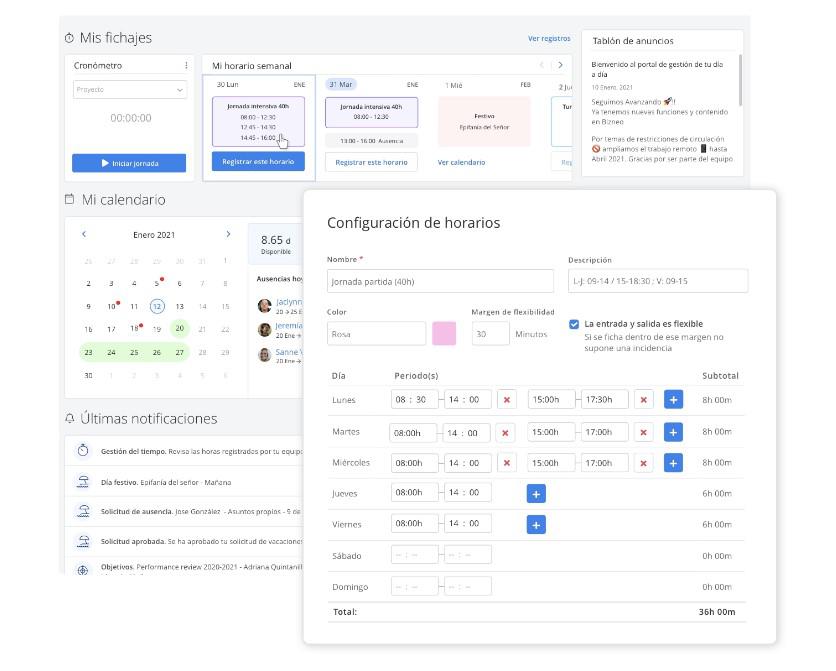The height and width of the screenshot is (671, 836).
Task: Add another period to Lunes row
Action: click(x=673, y=400)
